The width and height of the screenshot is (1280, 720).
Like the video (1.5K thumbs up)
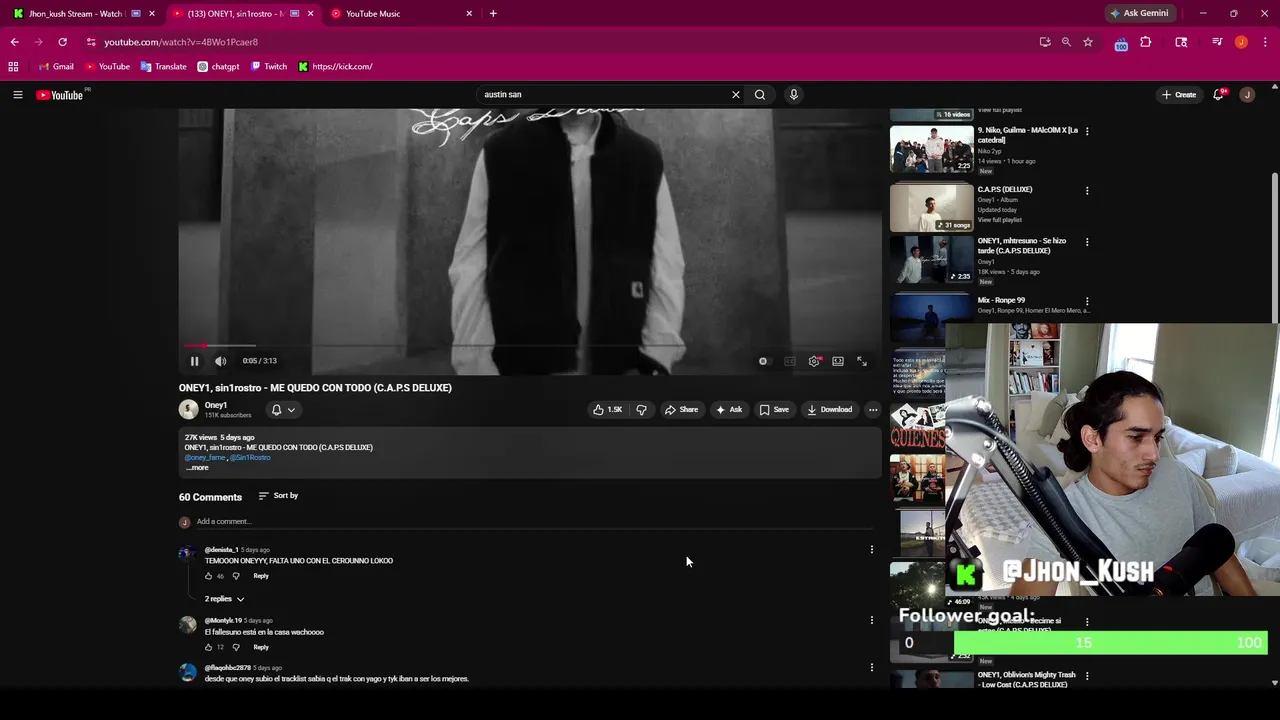(607, 409)
